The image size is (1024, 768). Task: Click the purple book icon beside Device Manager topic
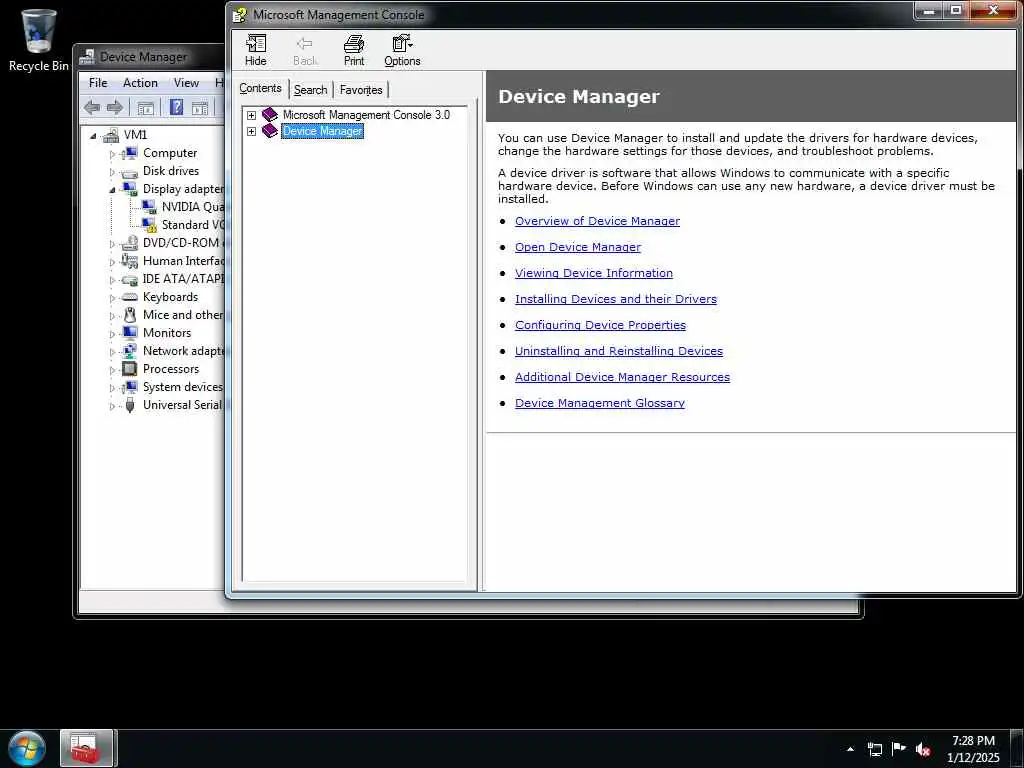270,131
